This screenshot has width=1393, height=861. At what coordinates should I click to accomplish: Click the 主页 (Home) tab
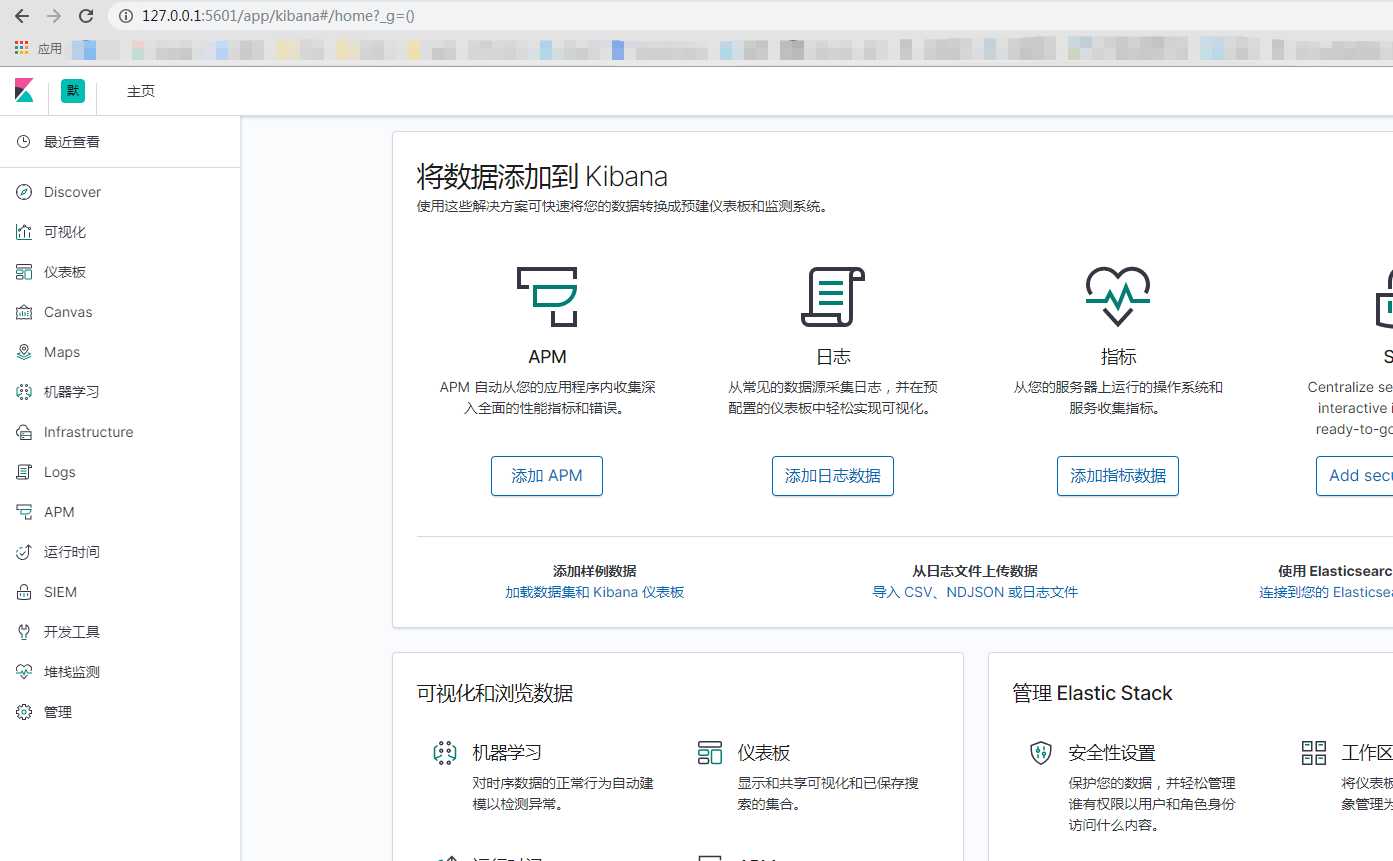[140, 90]
